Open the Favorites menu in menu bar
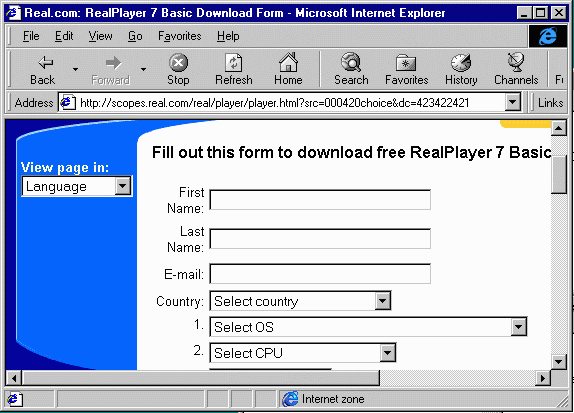Image resolution: width=574 pixels, height=413 pixels. [179, 36]
